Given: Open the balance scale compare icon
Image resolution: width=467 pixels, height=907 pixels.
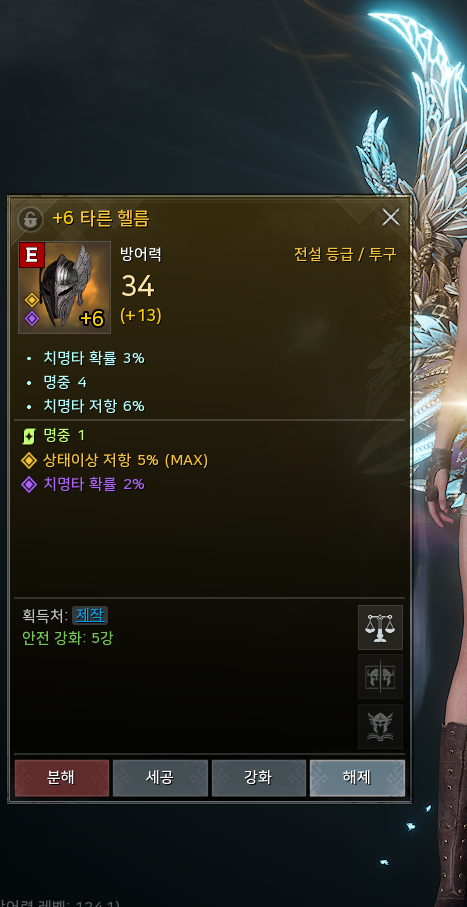Looking at the screenshot, I should [380, 628].
